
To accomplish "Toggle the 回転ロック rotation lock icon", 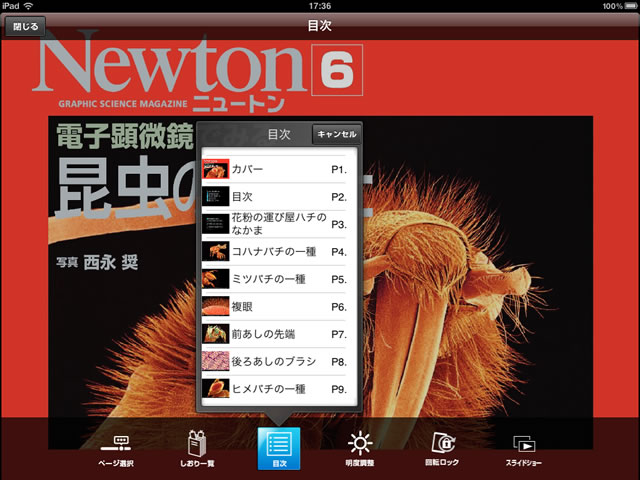I will [442, 449].
